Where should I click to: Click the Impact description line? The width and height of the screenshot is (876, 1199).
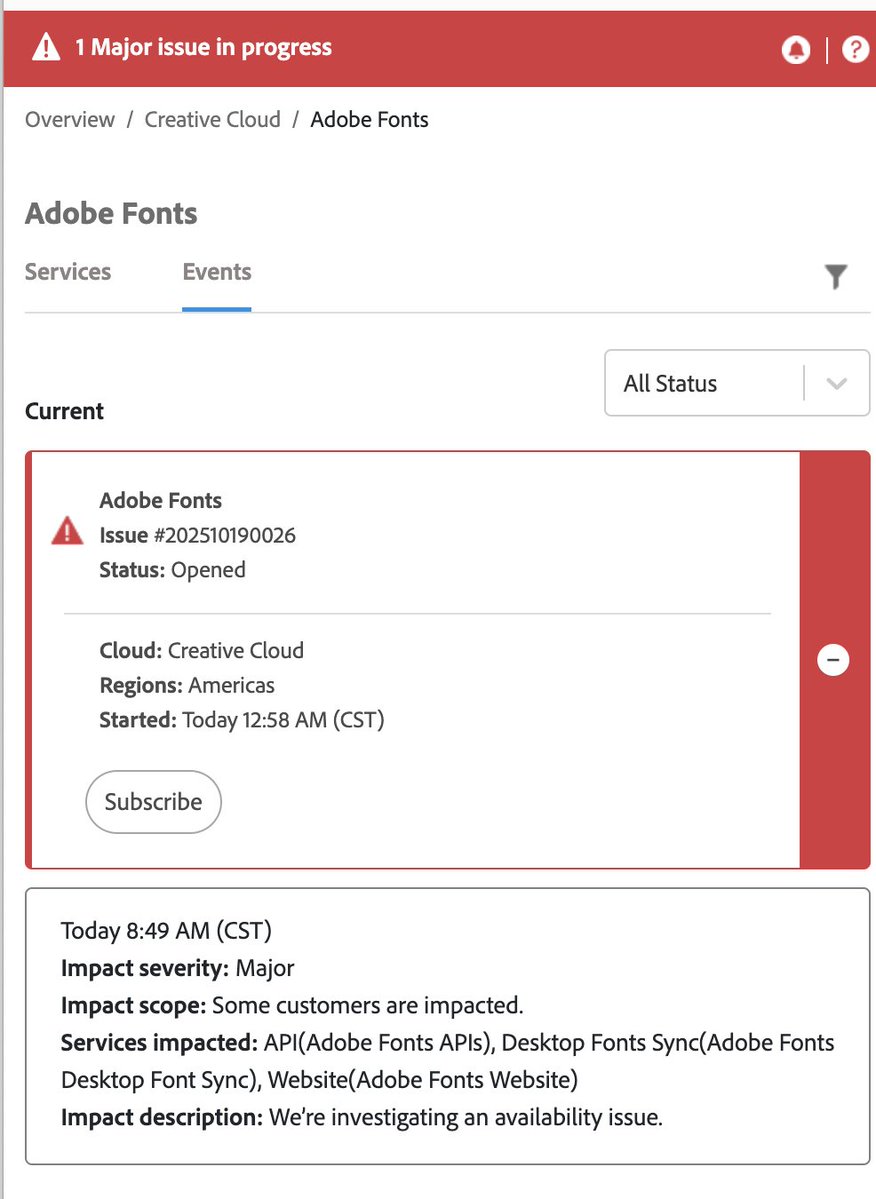pyautogui.click(x=362, y=1118)
